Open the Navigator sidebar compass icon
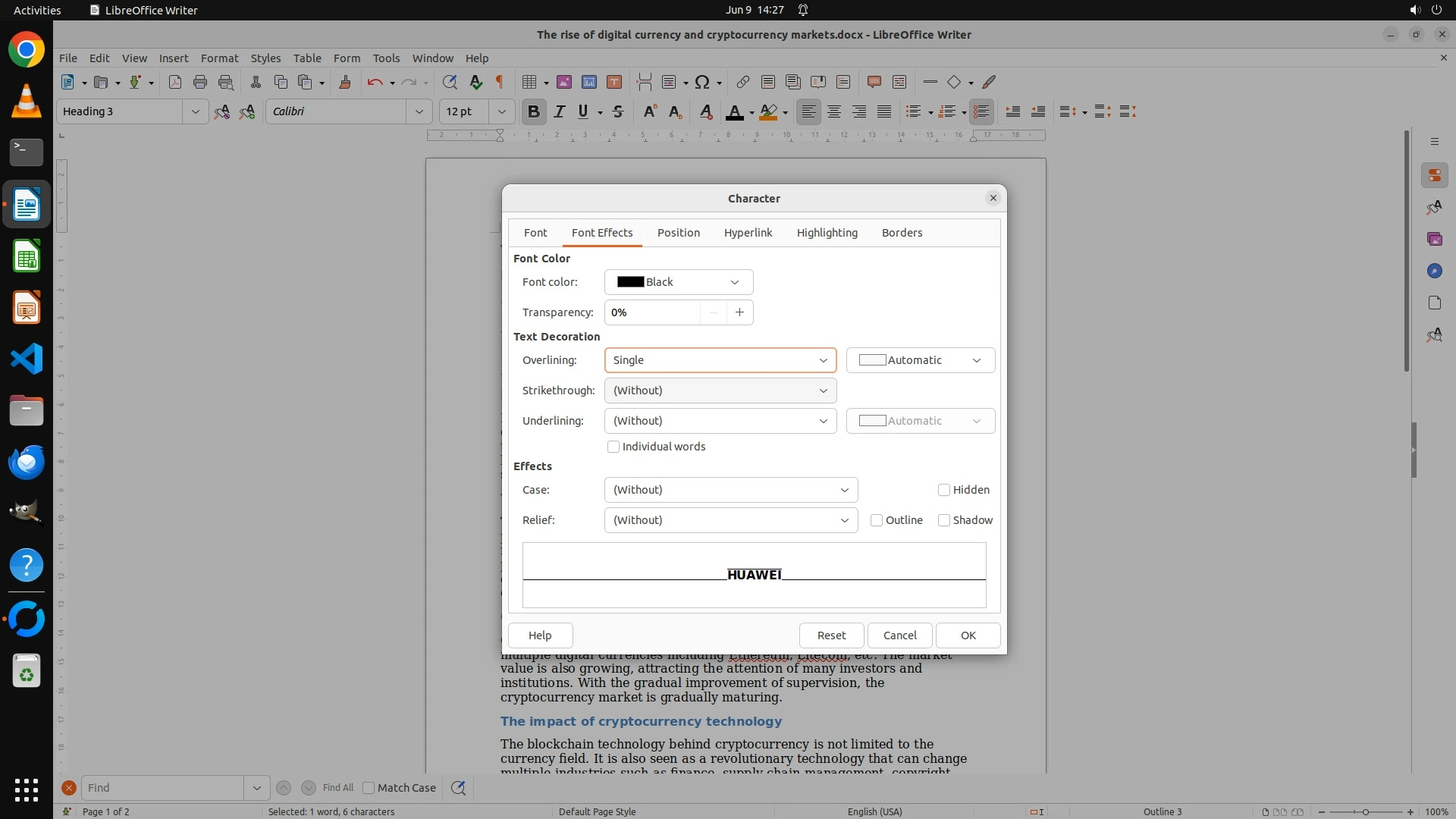Viewport: 1456px width, 819px height. 1434,271
